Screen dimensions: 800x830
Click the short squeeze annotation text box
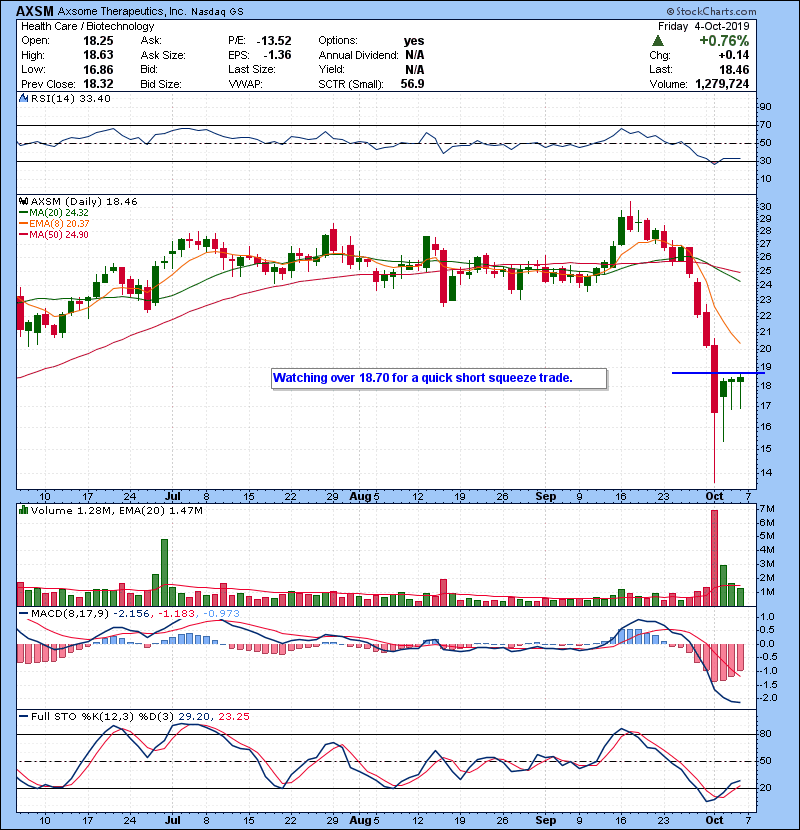click(439, 378)
